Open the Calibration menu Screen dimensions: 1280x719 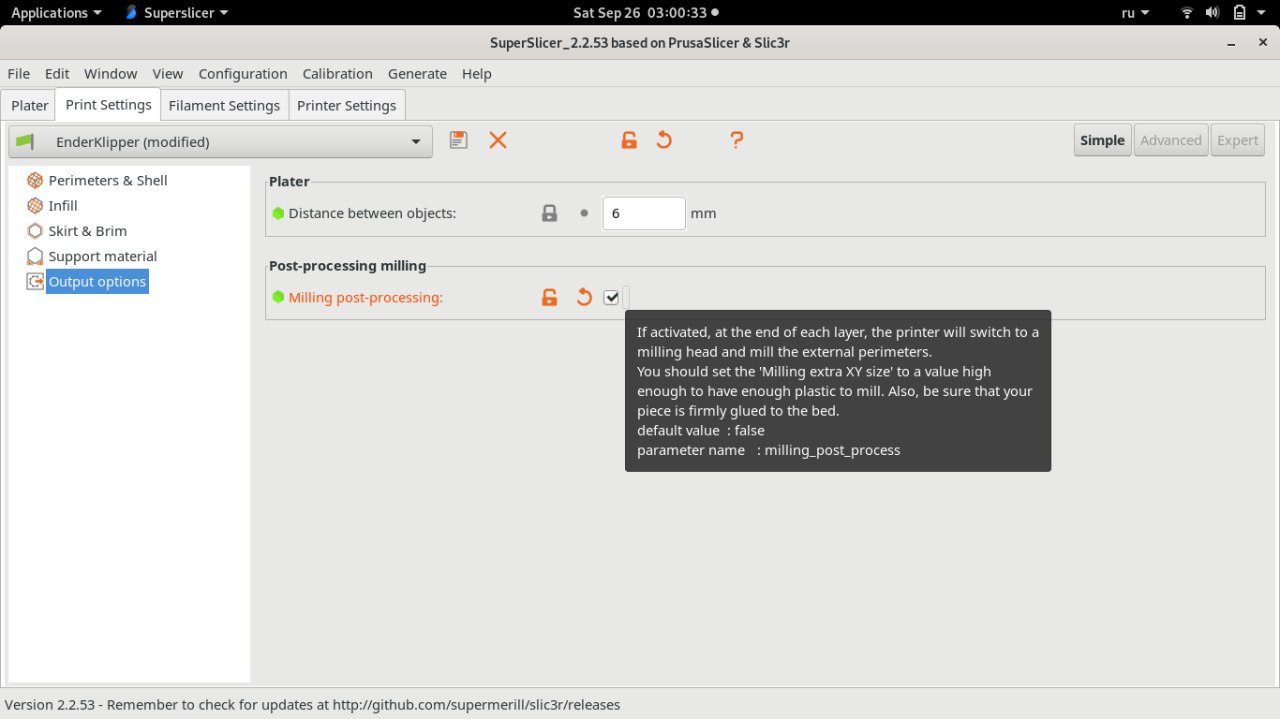pos(338,73)
